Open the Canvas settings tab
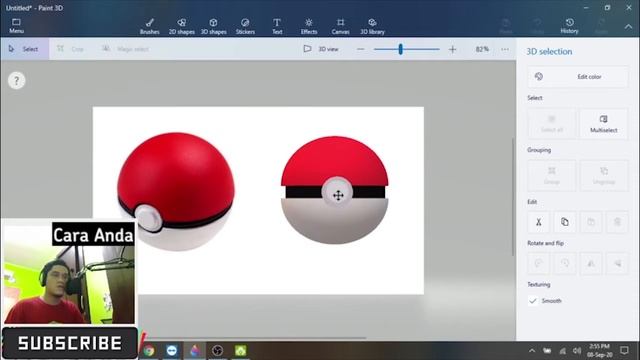The image size is (640, 360). point(340,26)
